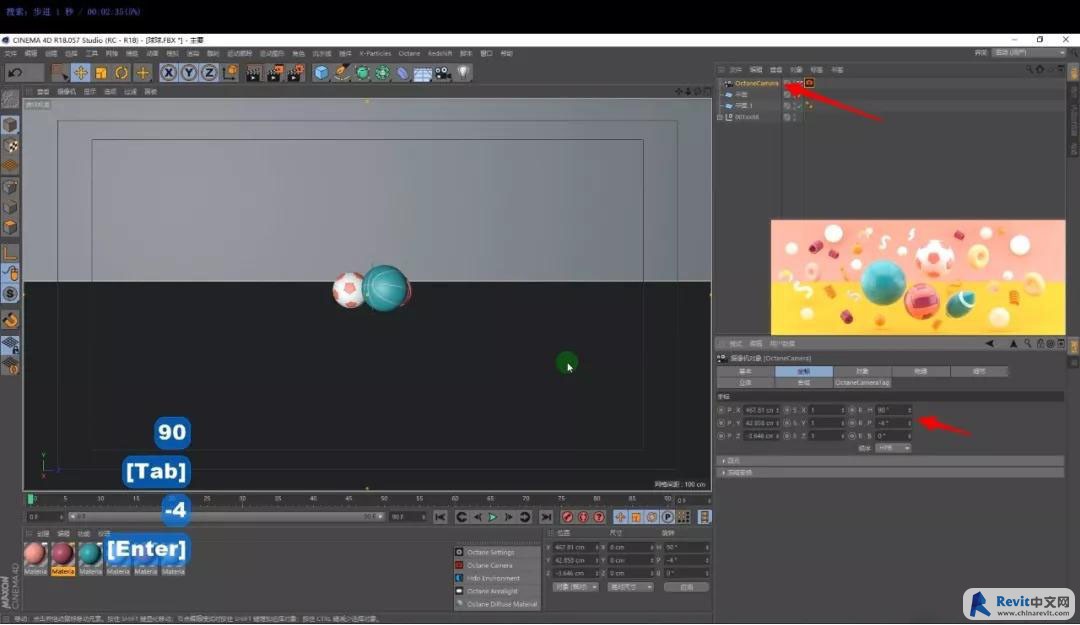
Task: Switch to the OctaneCameraTag tab
Action: [862, 382]
